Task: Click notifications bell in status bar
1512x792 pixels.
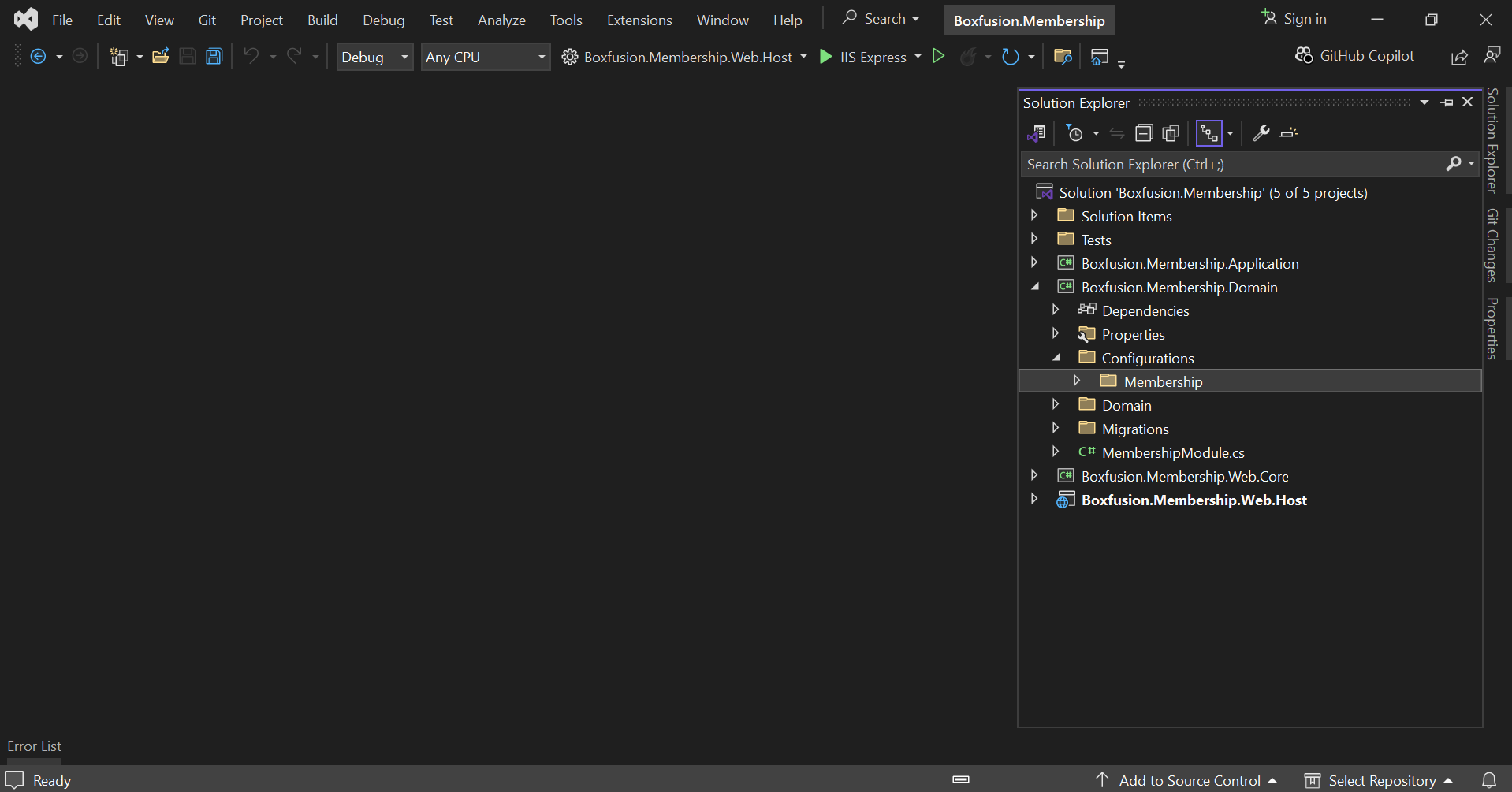Action: 1489,780
